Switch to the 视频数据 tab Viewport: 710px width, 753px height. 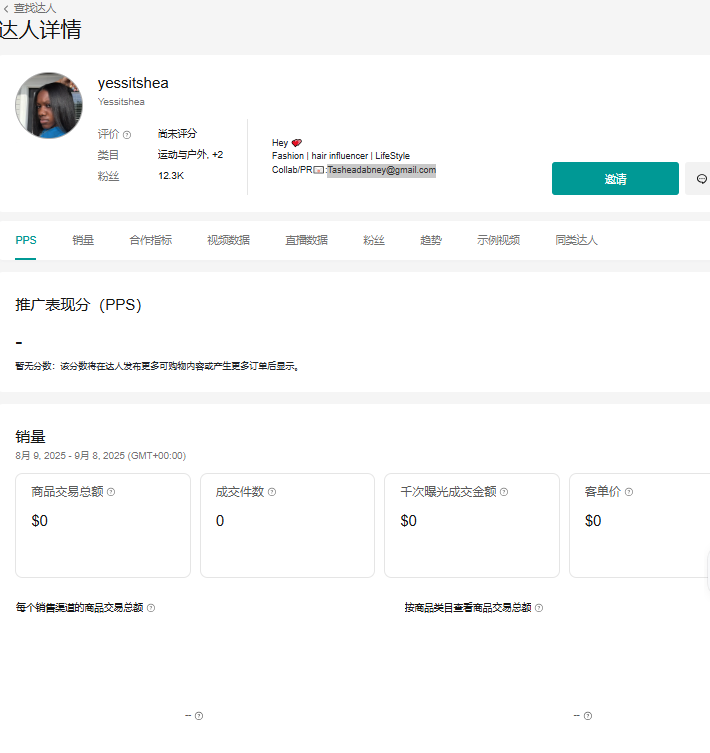tap(229, 240)
